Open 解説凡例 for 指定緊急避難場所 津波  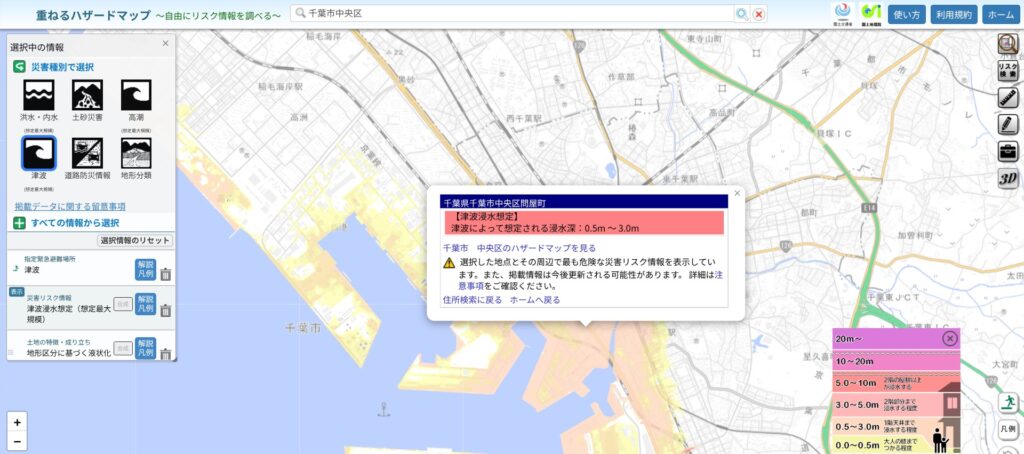(x=146, y=269)
